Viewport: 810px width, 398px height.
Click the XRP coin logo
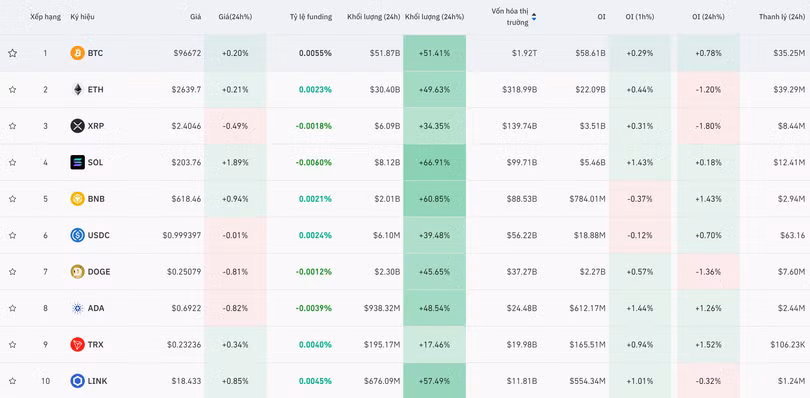tap(77, 126)
